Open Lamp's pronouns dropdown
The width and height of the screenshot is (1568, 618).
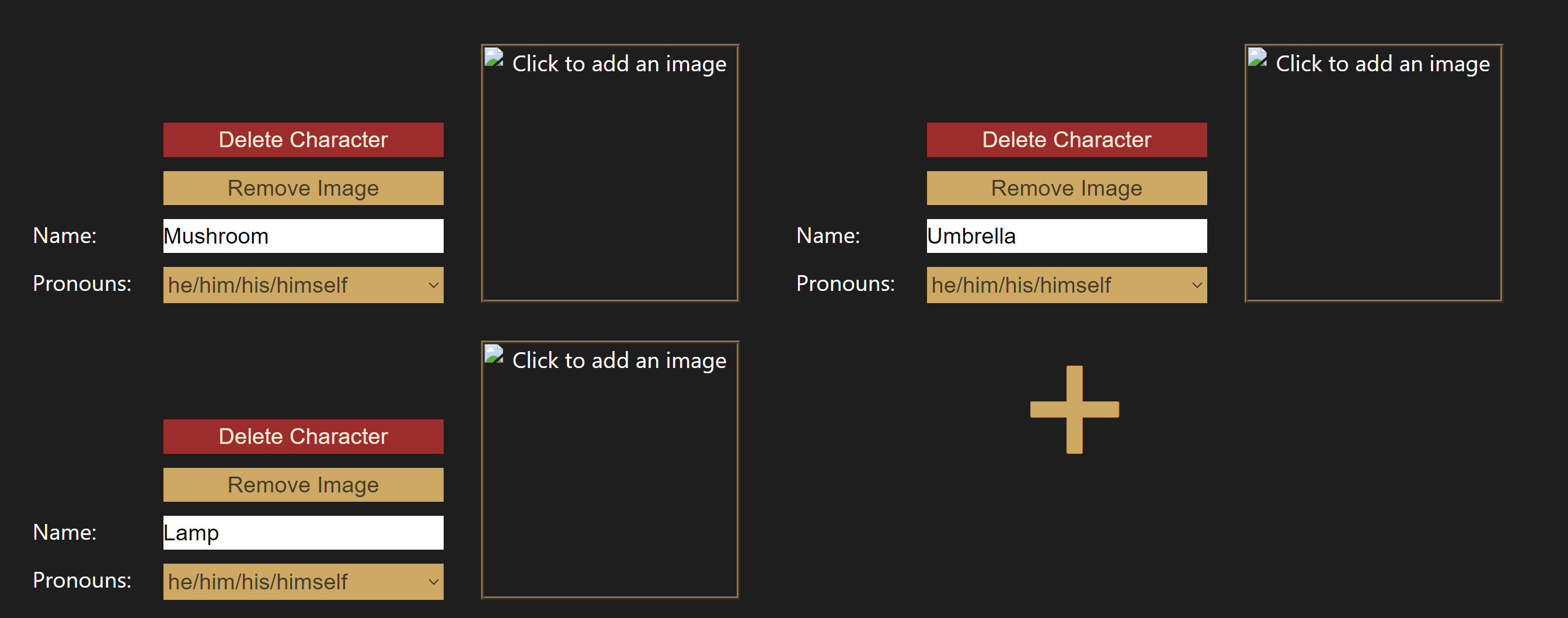(x=302, y=581)
